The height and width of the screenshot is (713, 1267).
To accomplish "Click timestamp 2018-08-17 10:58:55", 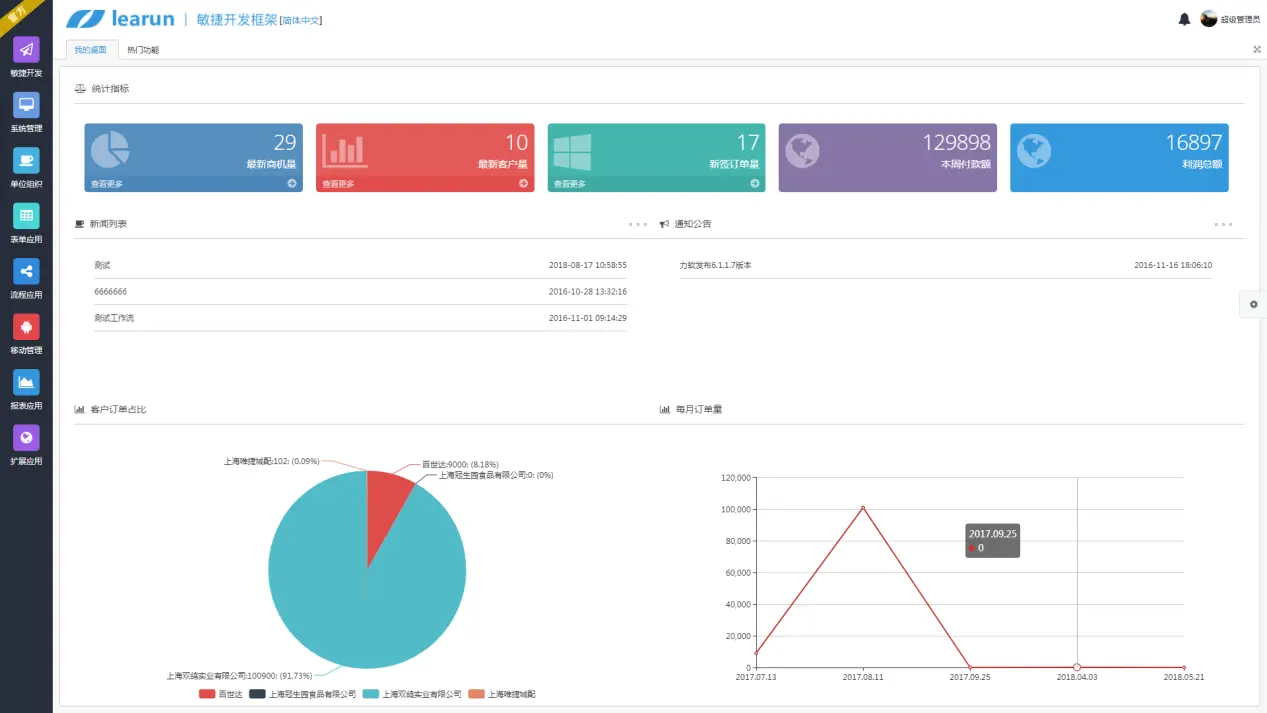I will pyautogui.click(x=588, y=265).
